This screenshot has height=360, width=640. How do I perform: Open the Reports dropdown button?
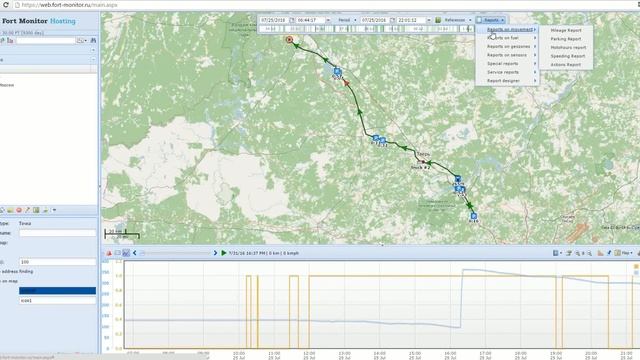point(491,20)
